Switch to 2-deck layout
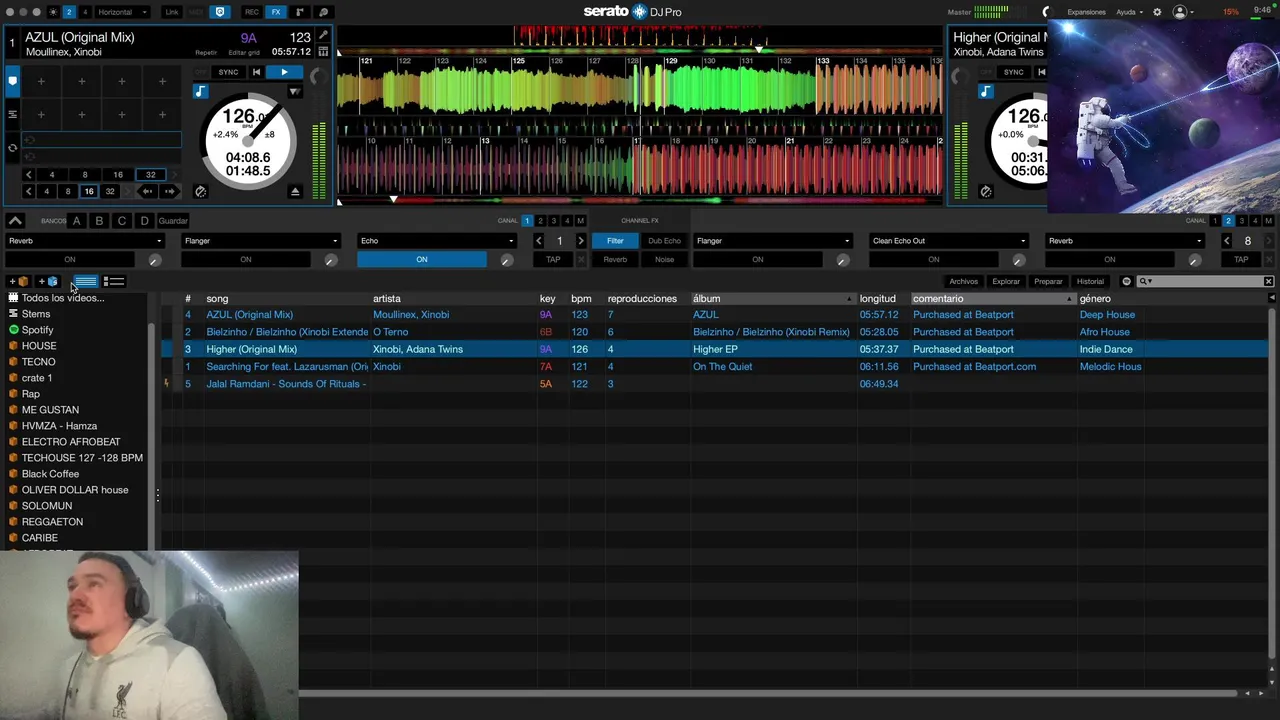Screen dimensions: 1280x720 point(69,12)
